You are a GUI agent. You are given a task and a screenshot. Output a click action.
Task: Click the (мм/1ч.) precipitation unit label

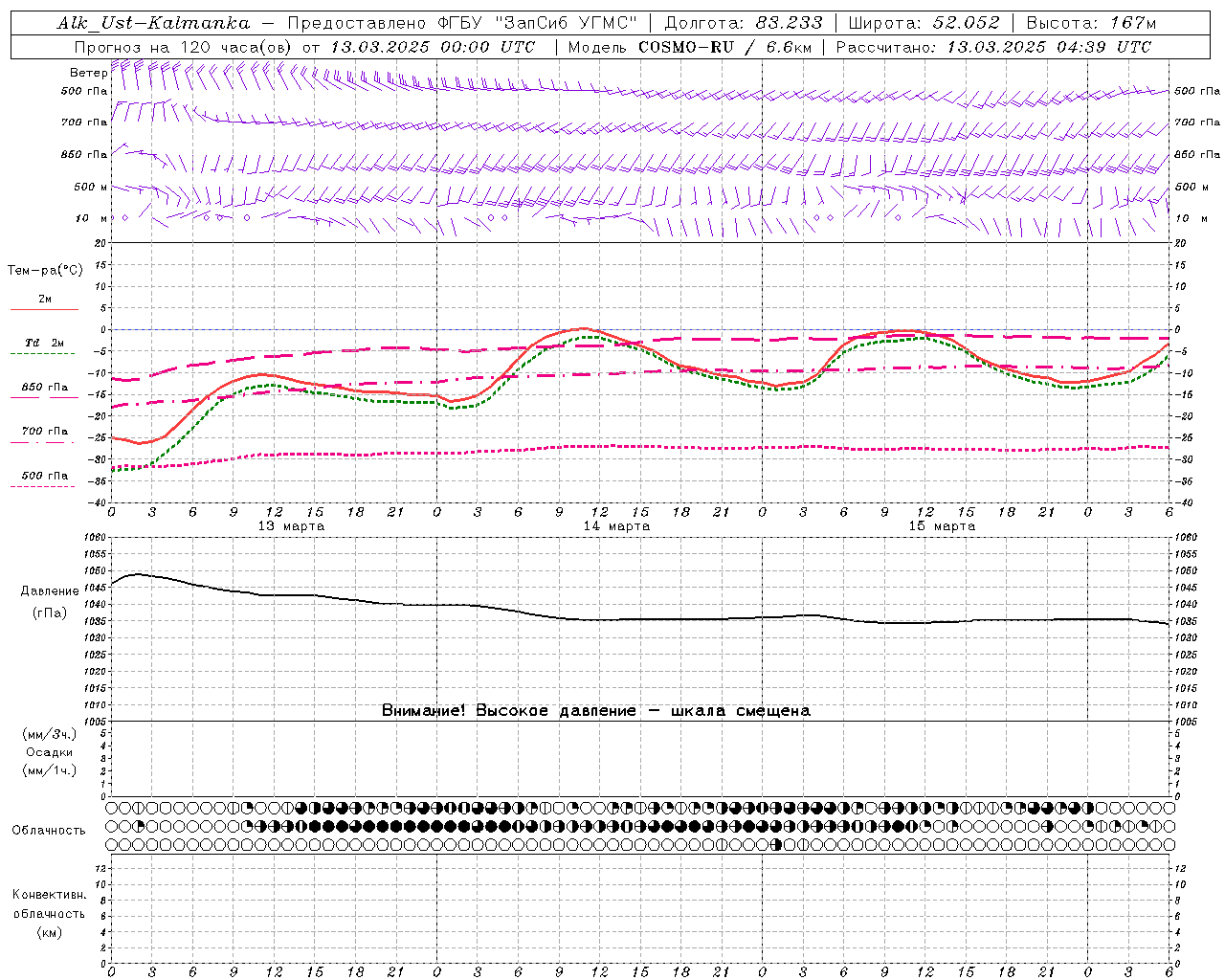point(50,770)
